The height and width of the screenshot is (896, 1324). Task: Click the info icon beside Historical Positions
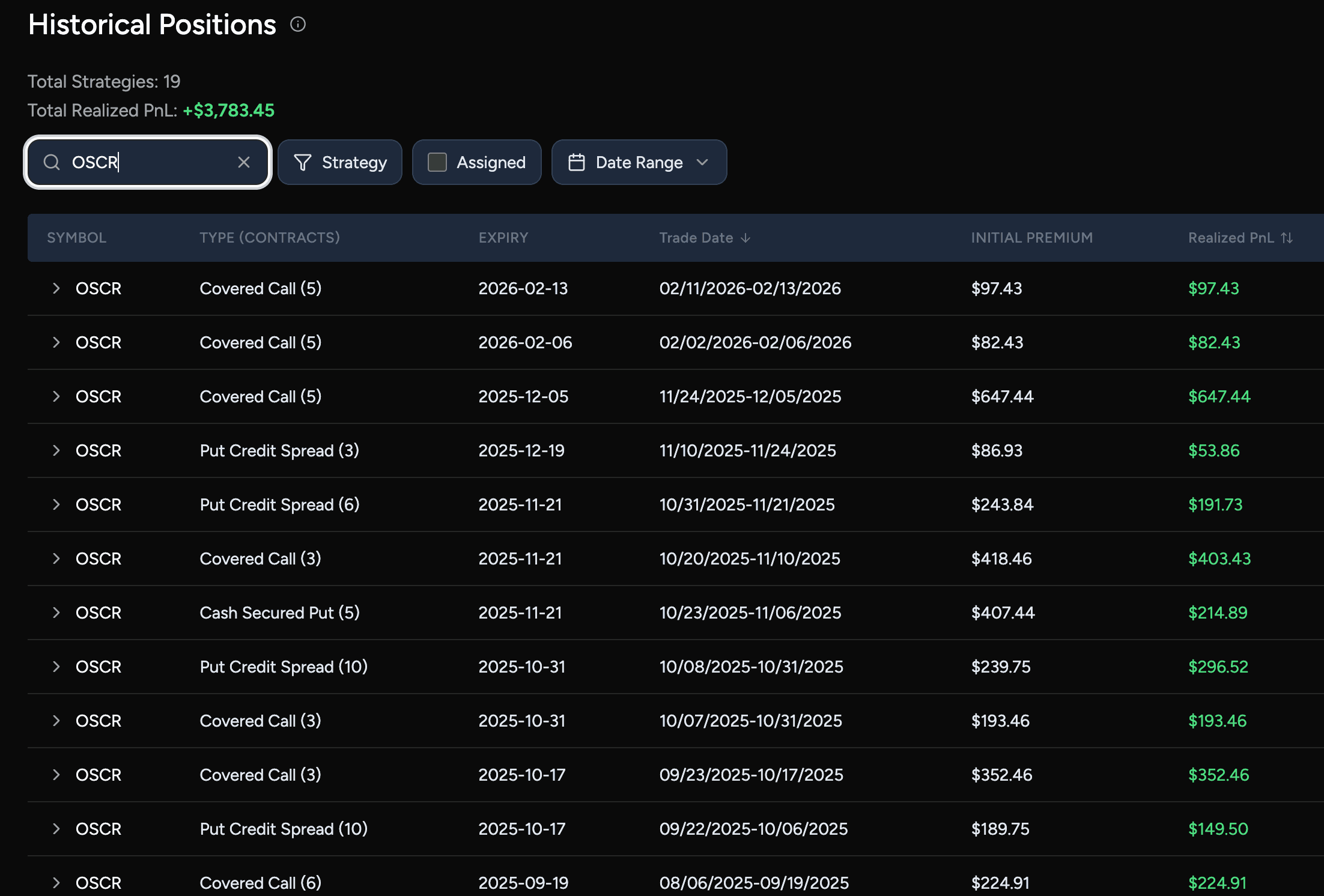pyautogui.click(x=298, y=24)
